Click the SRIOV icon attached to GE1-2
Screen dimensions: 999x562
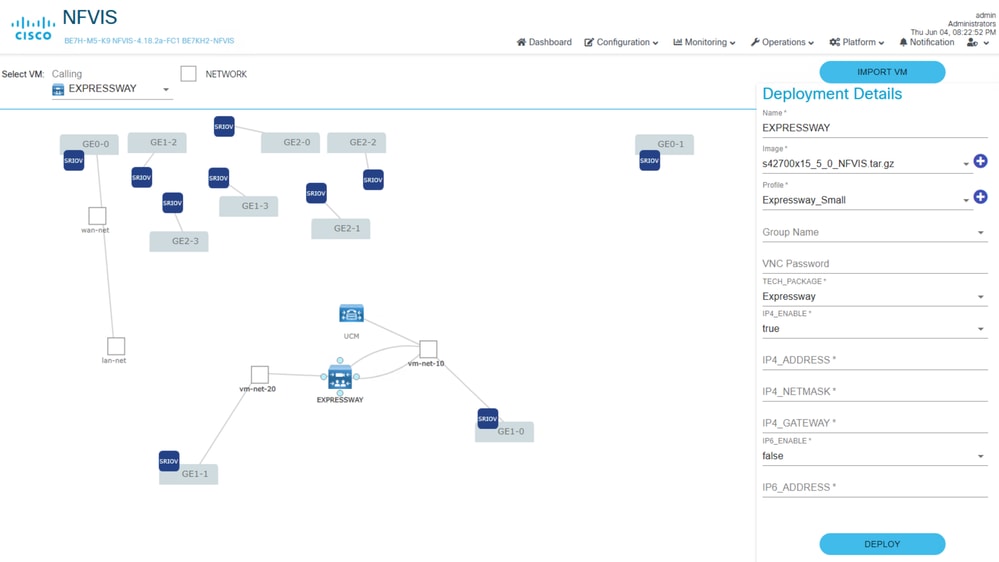coord(141,177)
